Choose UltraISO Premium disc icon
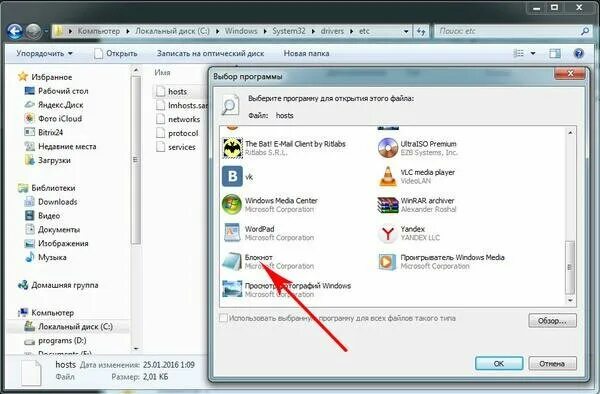The width and height of the screenshot is (600, 394). (388, 148)
